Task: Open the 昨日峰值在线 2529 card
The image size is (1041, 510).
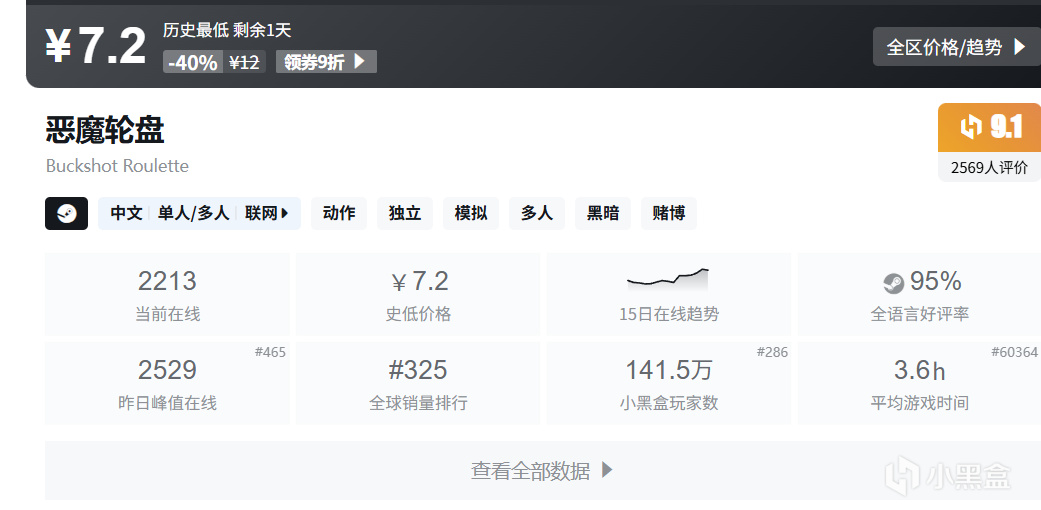Action: [167, 383]
